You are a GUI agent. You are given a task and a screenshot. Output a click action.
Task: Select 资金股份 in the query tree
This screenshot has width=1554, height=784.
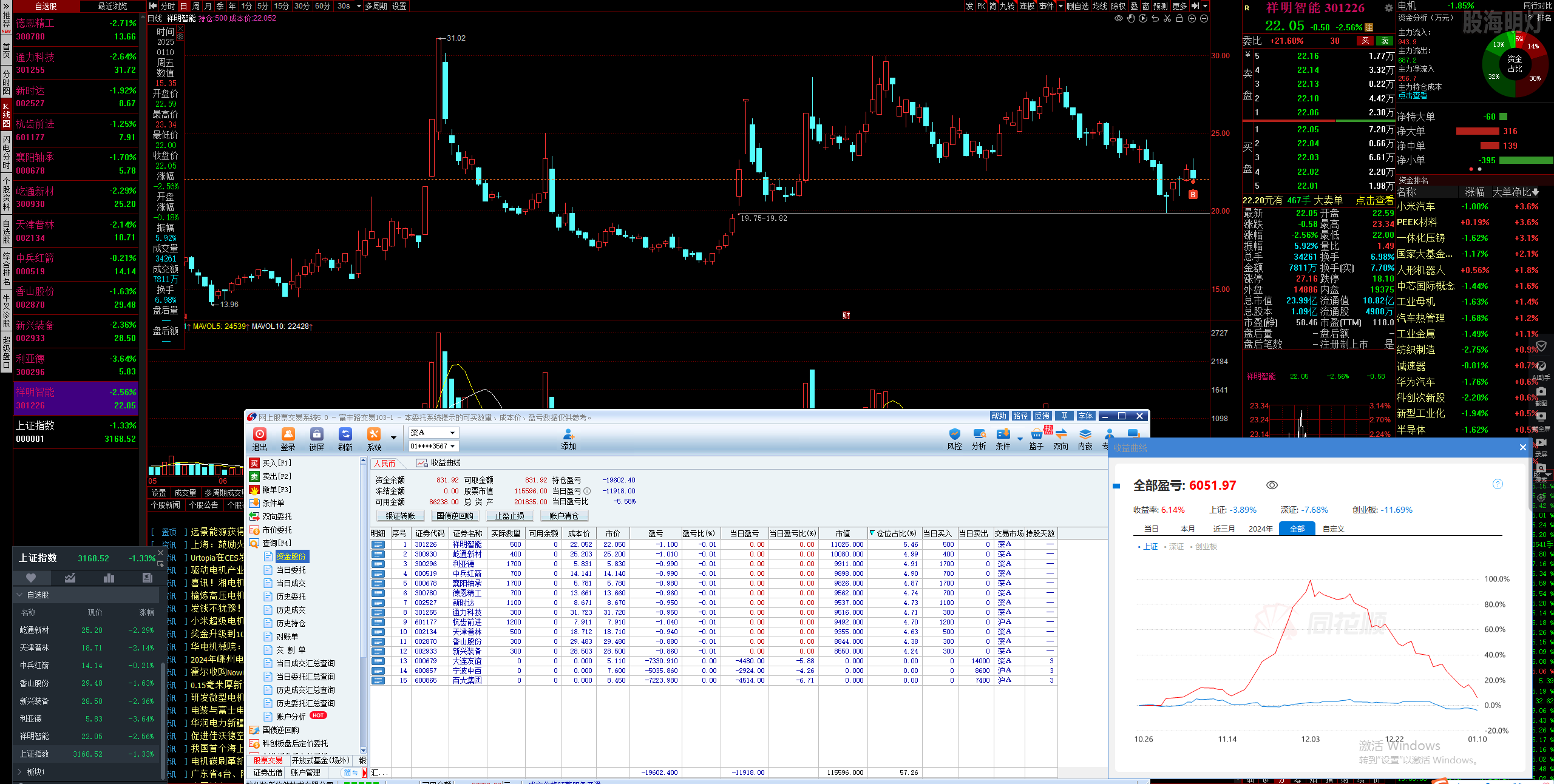(x=291, y=556)
